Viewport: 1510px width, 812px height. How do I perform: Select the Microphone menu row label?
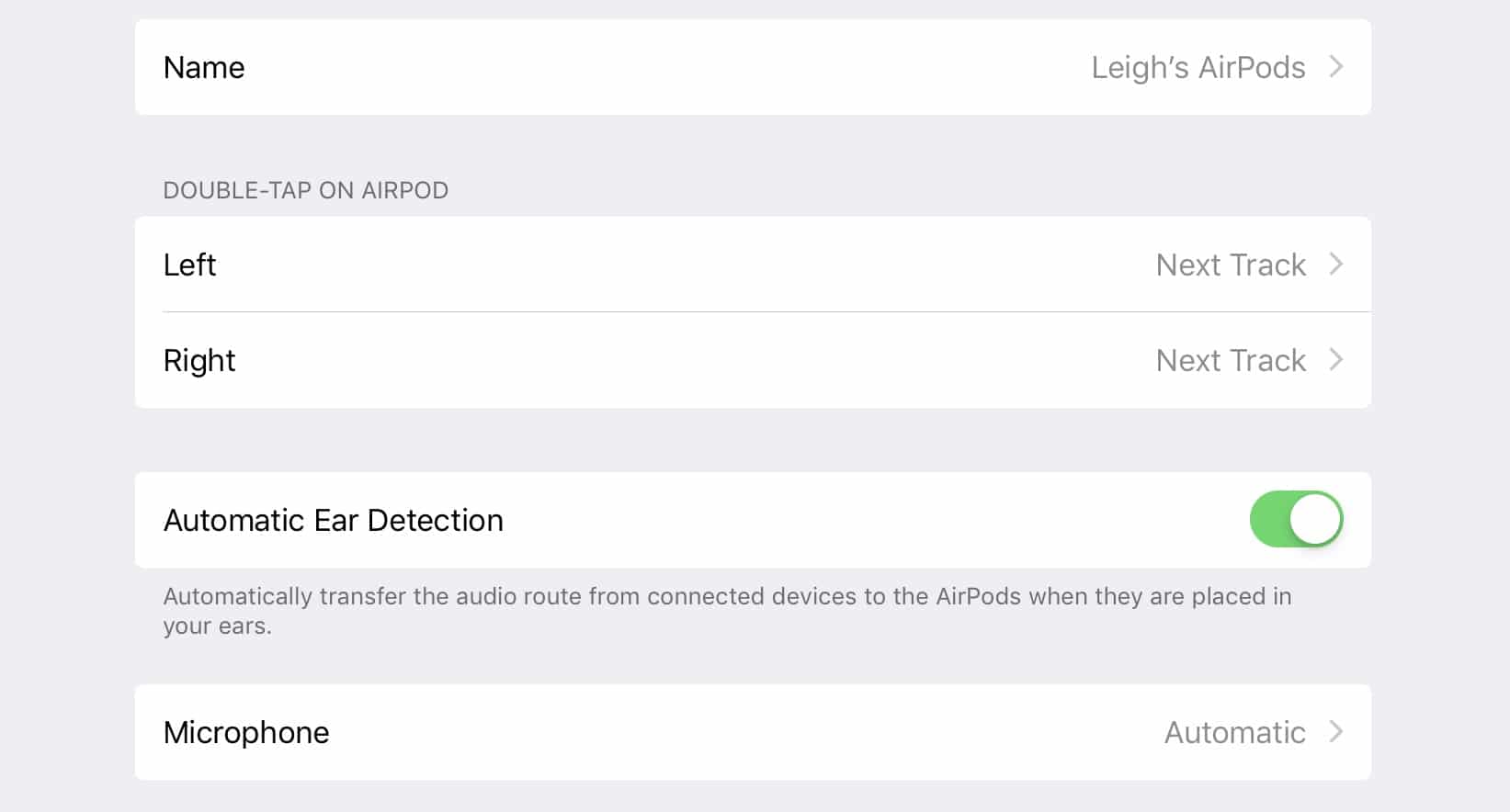pos(246,733)
